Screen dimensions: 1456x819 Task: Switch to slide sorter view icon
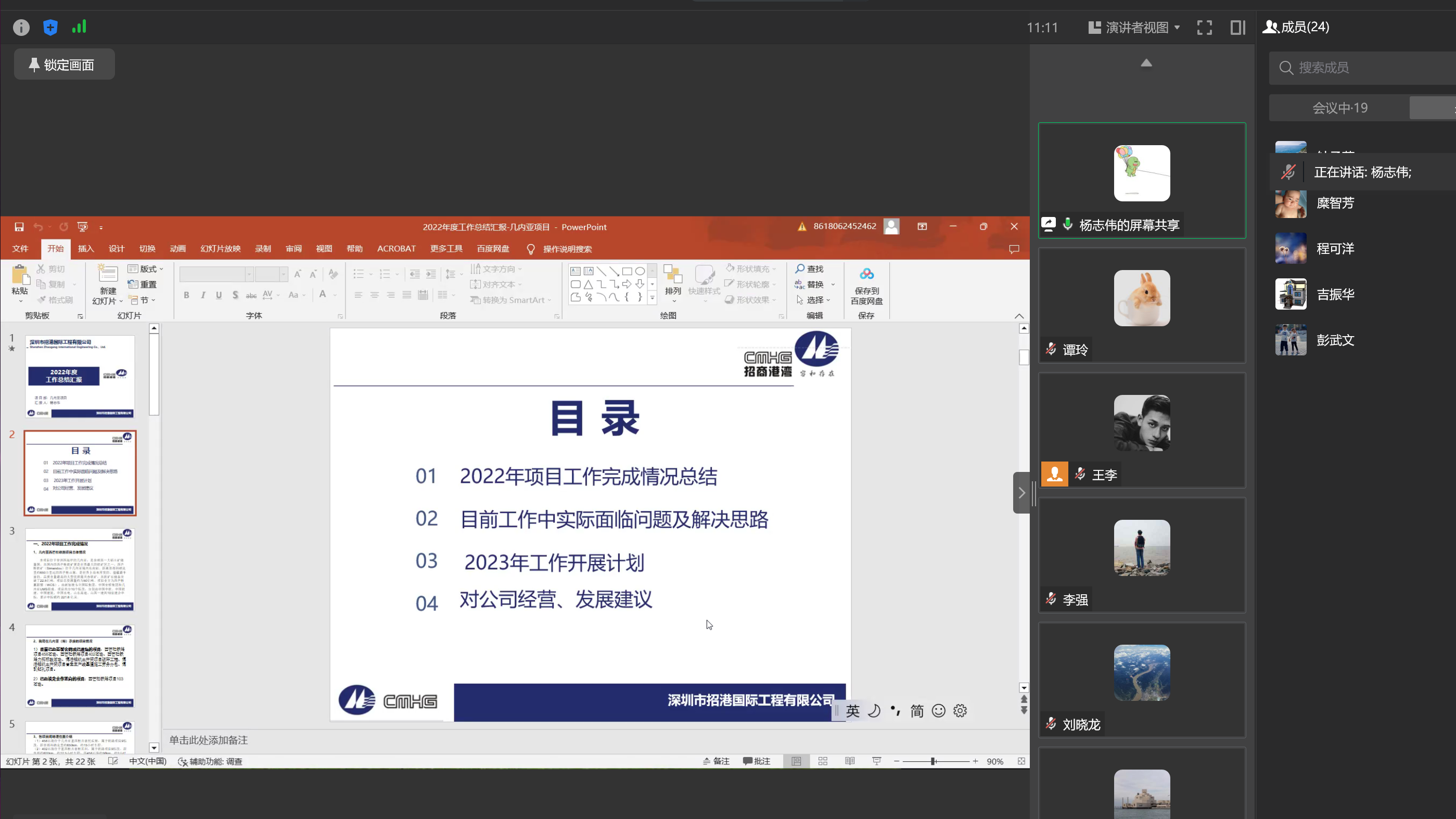click(x=823, y=761)
